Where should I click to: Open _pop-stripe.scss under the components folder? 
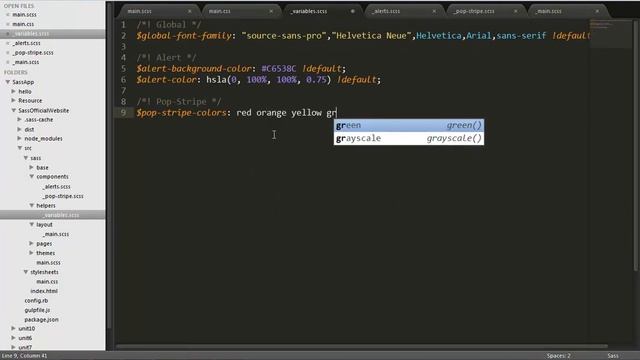click(63, 196)
